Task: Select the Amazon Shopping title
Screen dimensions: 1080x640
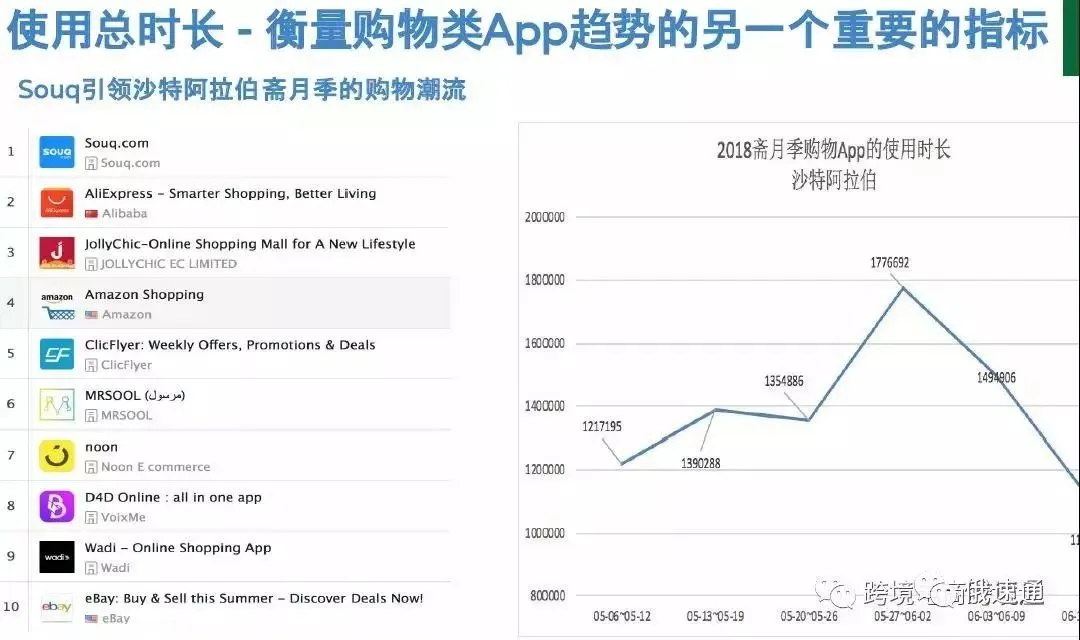Action: 144,295
